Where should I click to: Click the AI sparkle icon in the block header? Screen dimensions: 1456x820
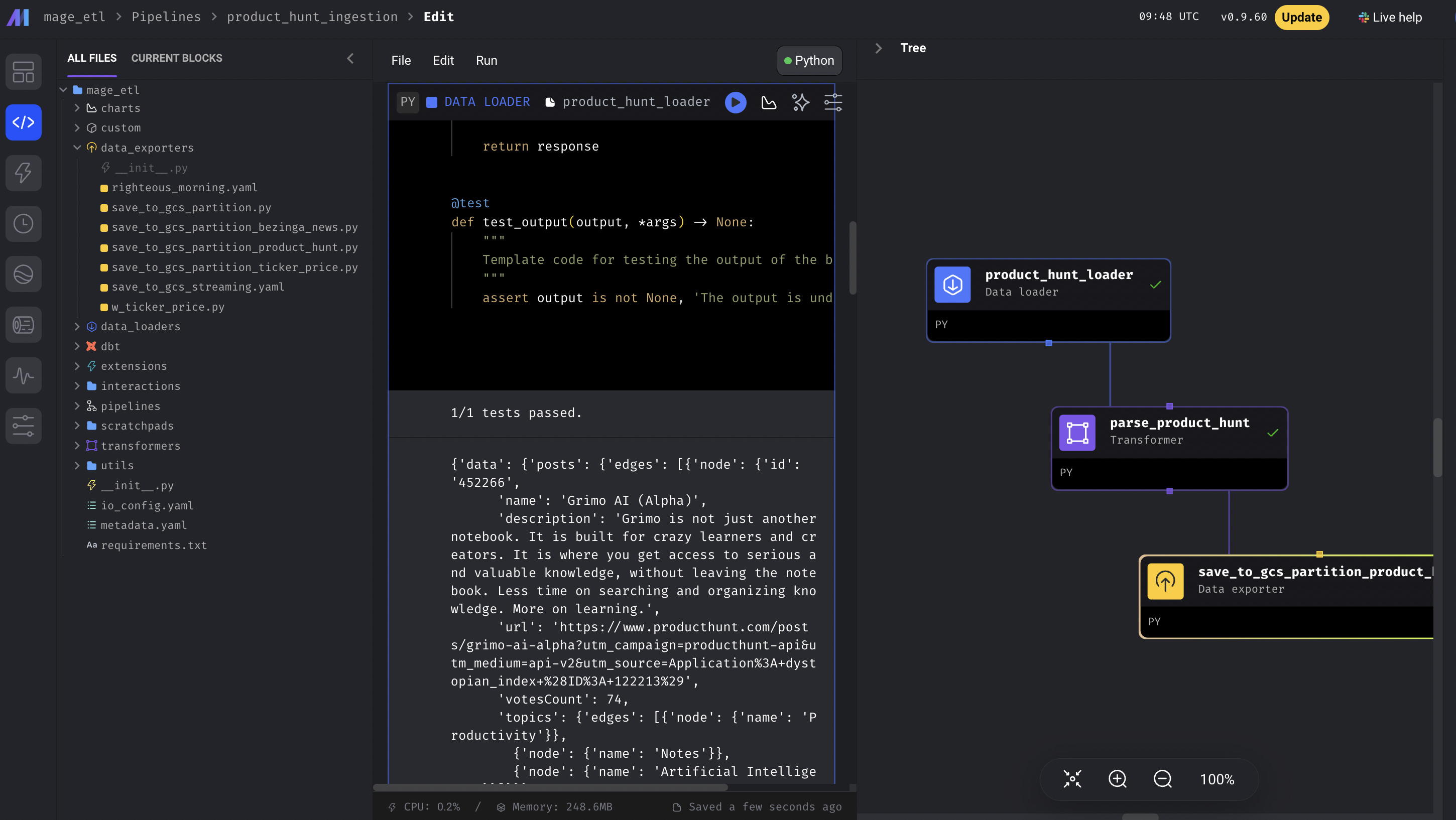[x=800, y=102]
